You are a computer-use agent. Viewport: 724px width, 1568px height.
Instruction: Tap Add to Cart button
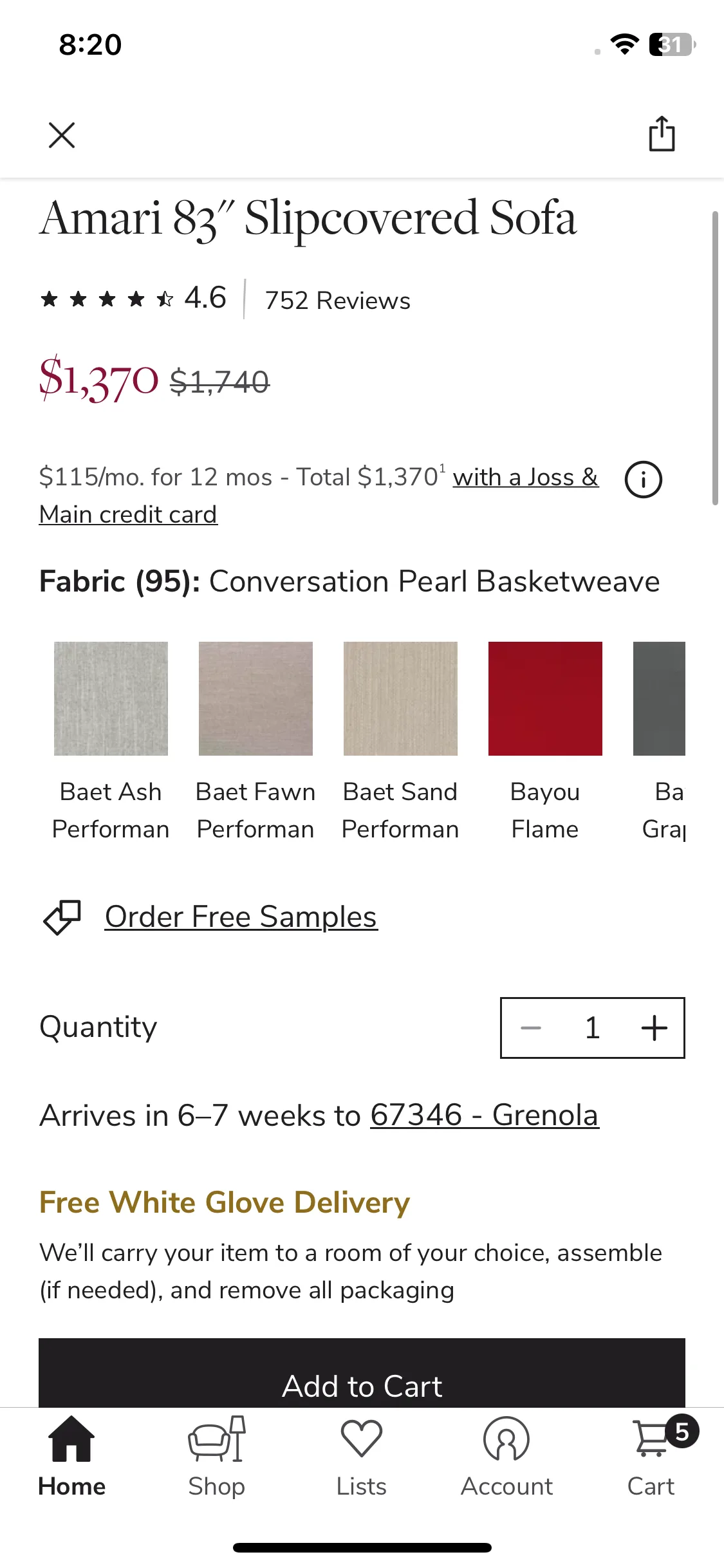362,1374
